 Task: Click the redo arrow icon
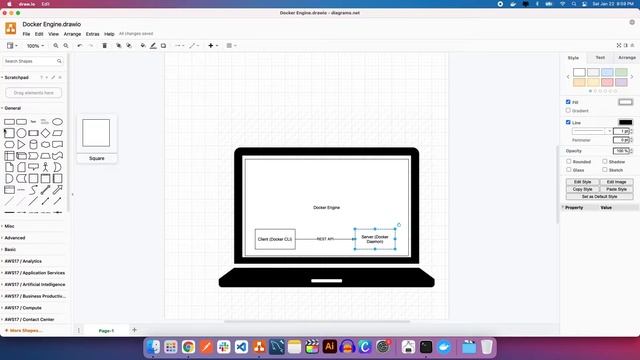[91, 46]
